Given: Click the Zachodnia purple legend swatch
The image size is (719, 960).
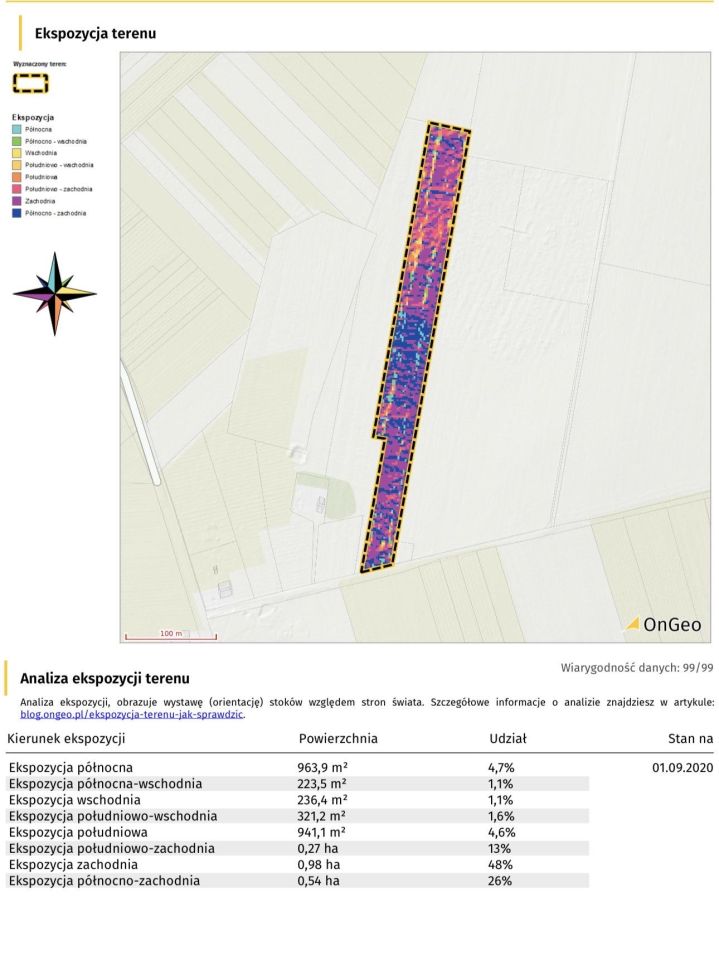Looking at the screenshot, I should (17, 201).
